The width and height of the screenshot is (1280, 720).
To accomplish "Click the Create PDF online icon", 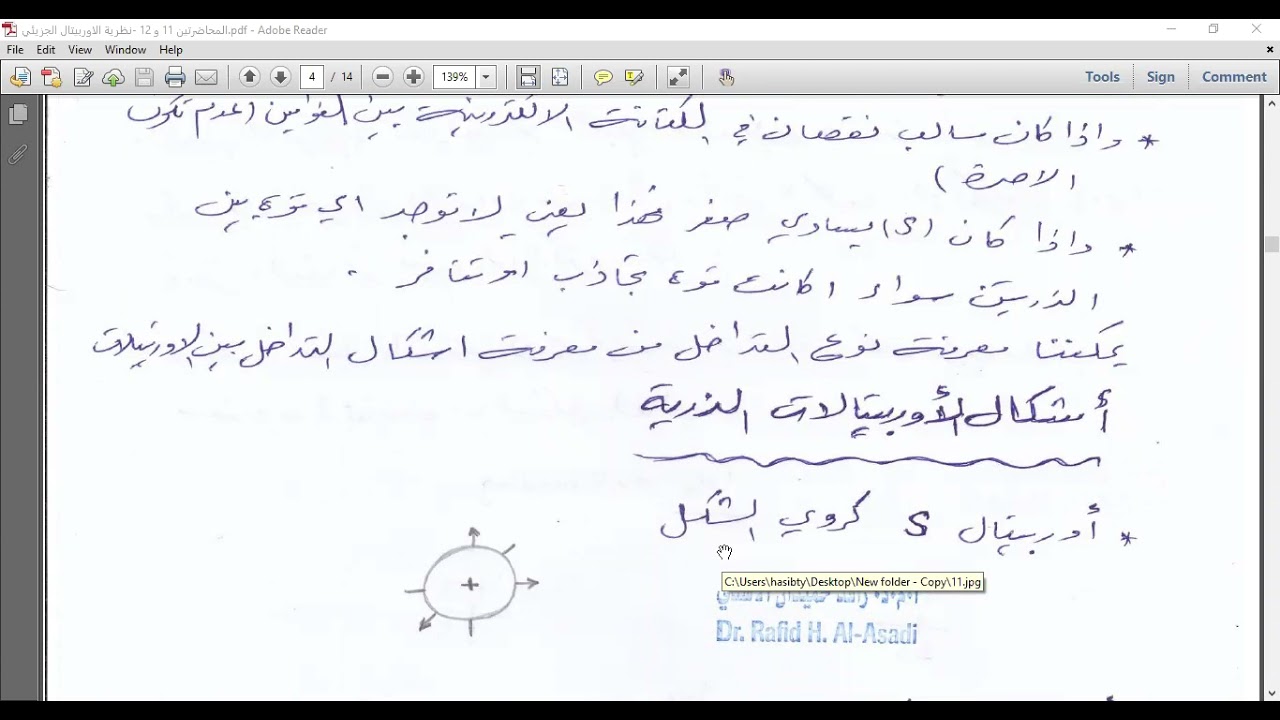I will pyautogui.click(x=51, y=77).
